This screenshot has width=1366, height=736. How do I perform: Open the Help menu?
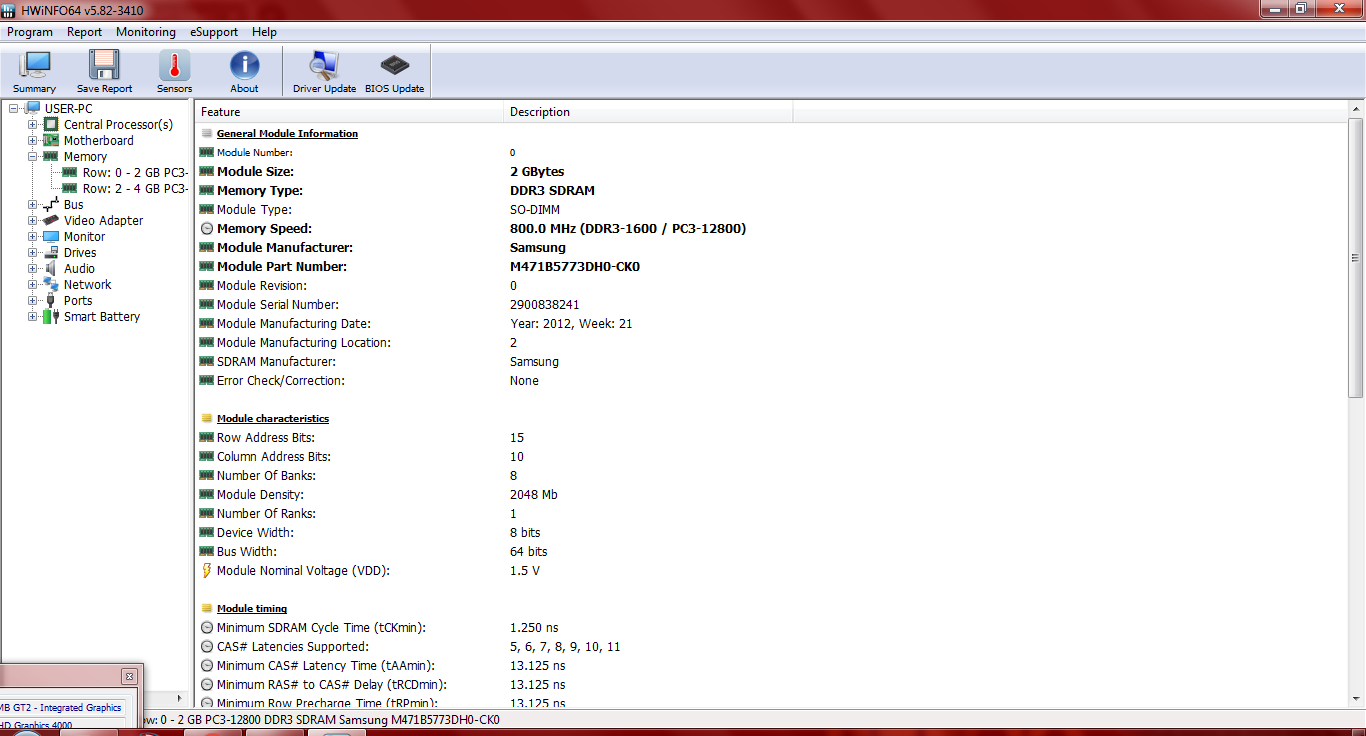[x=265, y=32]
